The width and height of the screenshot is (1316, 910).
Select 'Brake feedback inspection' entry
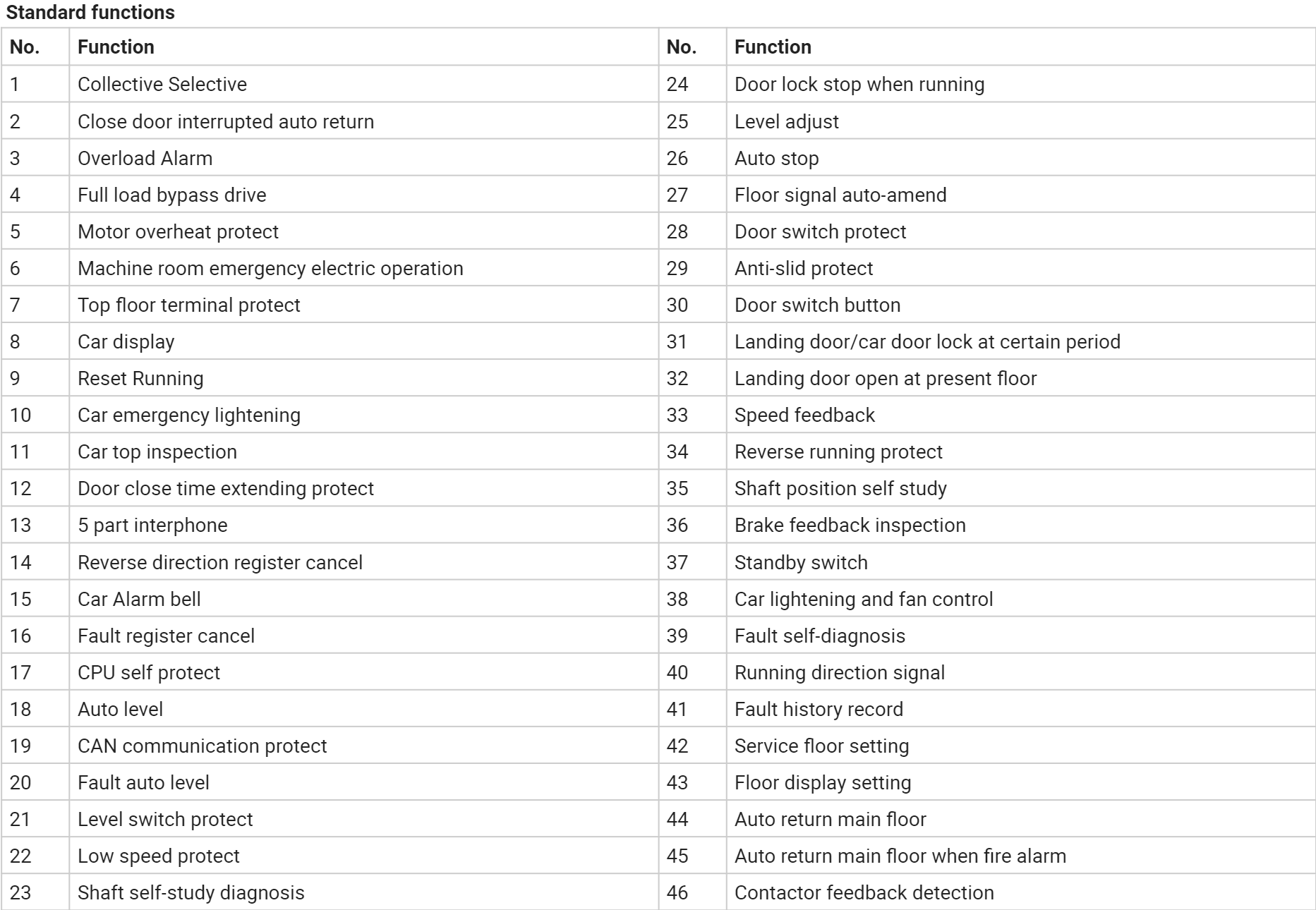850,526
